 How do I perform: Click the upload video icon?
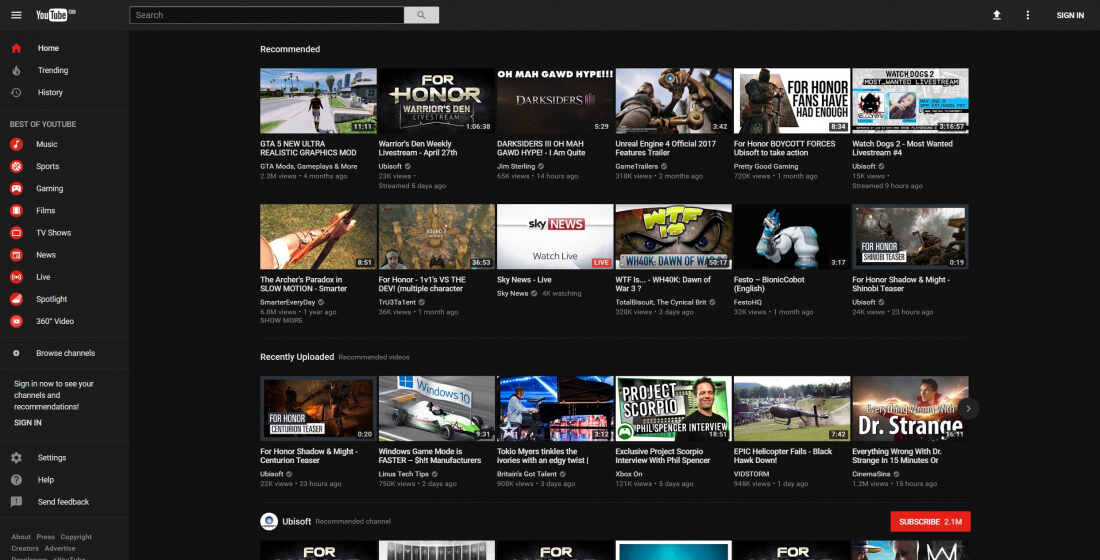(x=996, y=15)
